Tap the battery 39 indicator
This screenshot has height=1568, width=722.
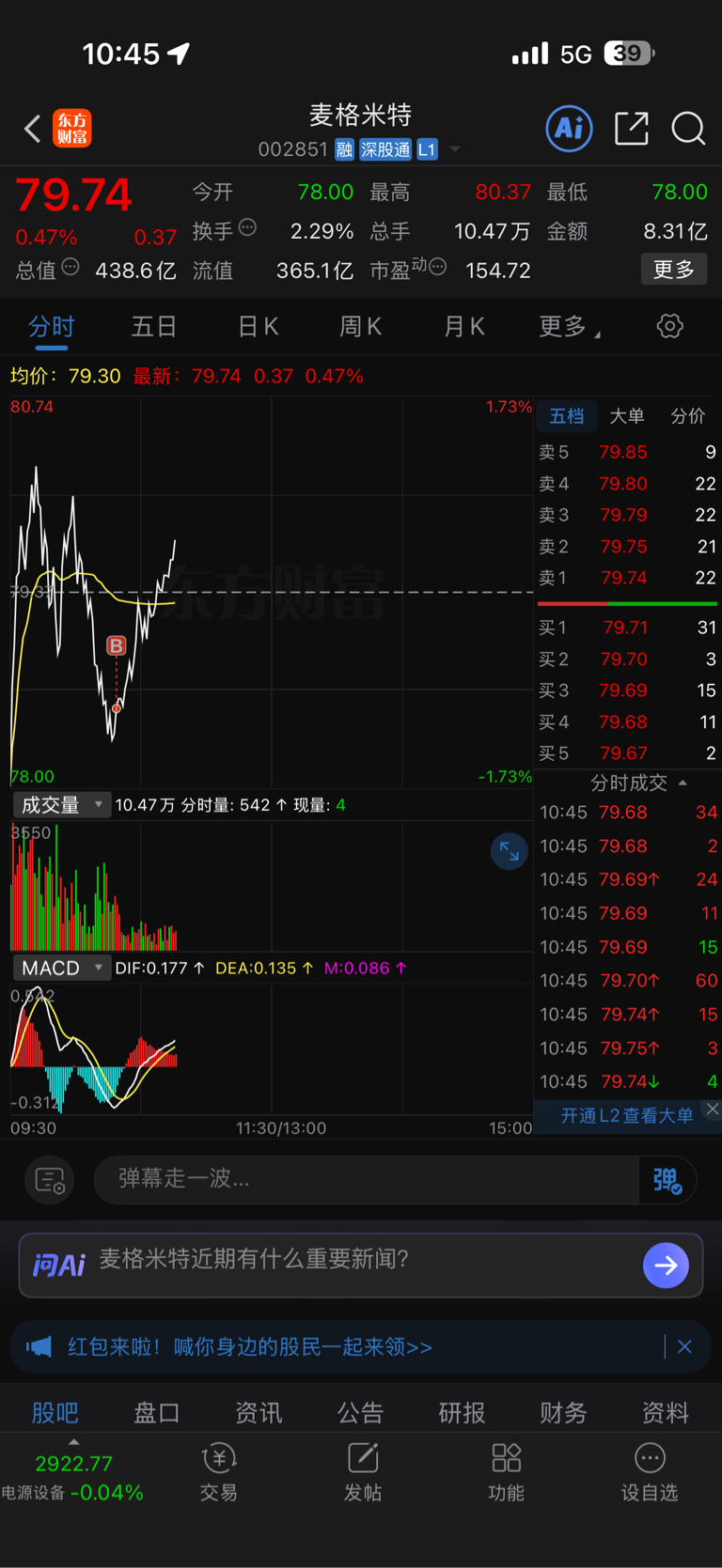click(x=629, y=54)
